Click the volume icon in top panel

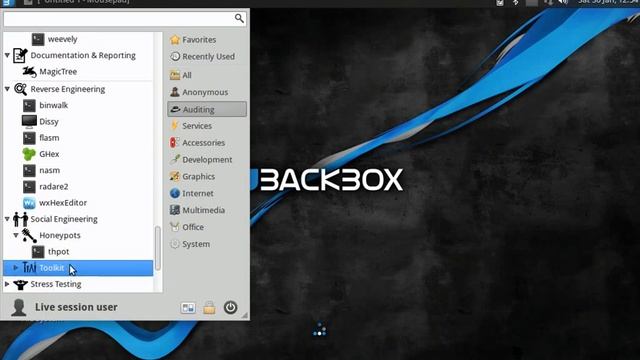coord(563,2)
